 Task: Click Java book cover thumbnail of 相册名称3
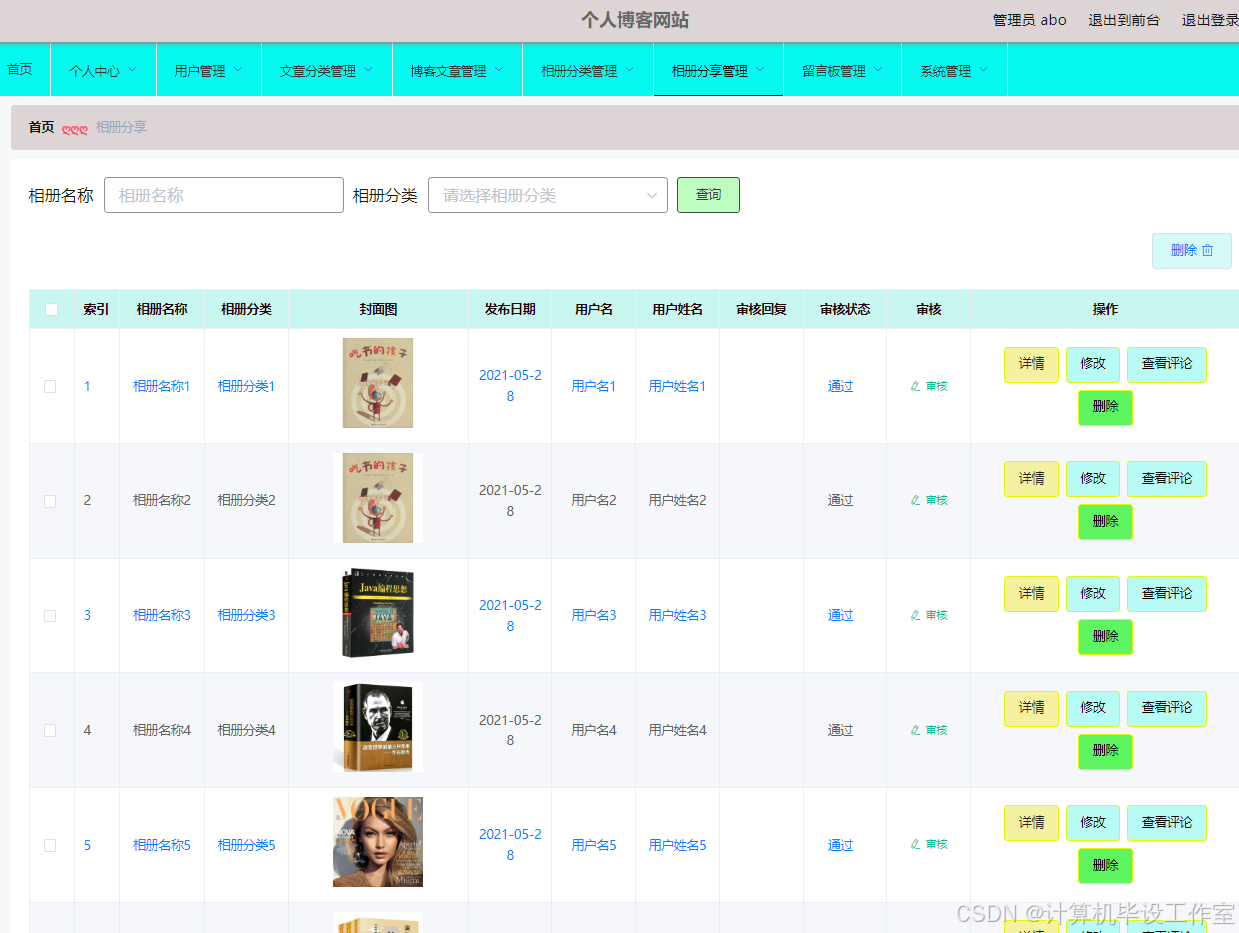(378, 613)
